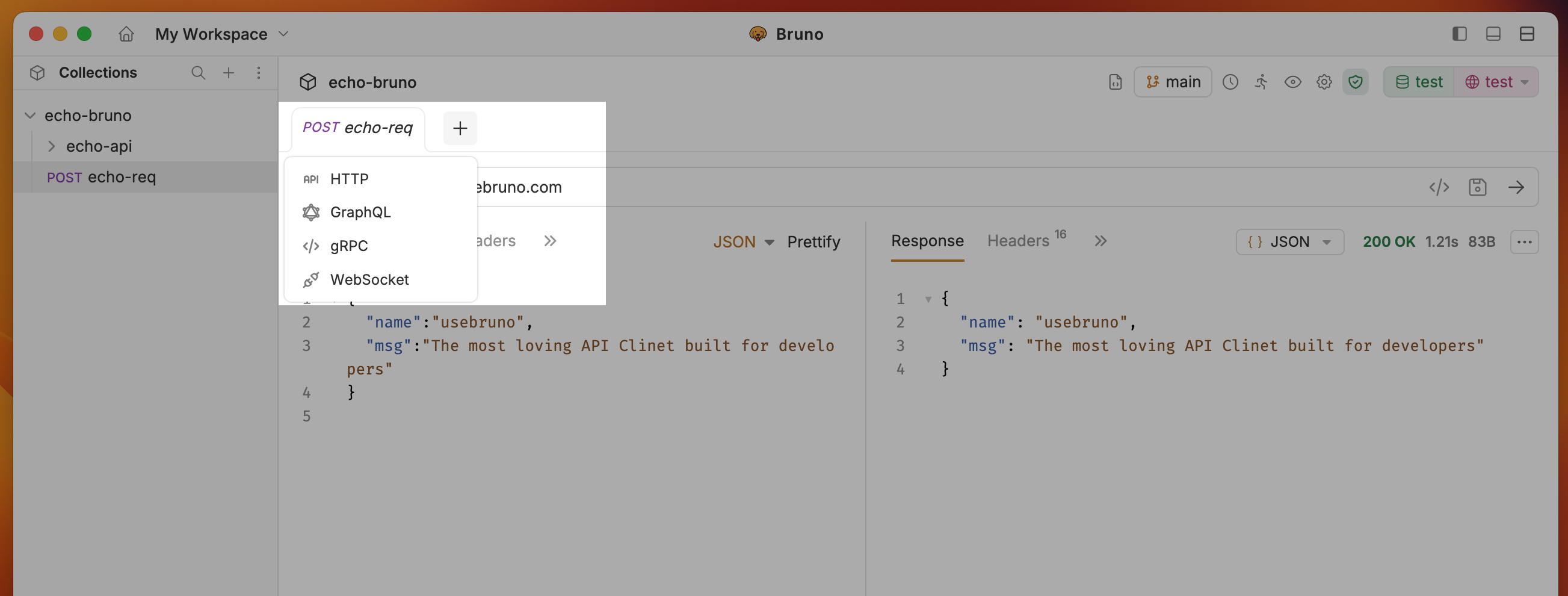This screenshot has width=1568, height=596.
Task: Open the JSON response format dropdown
Action: pos(1290,241)
